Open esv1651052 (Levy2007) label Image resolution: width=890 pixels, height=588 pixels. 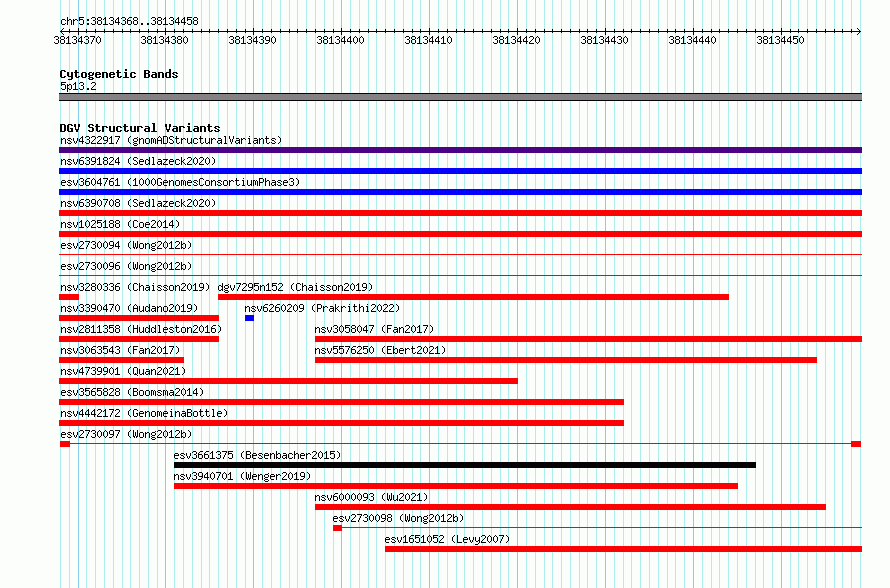tap(447, 539)
